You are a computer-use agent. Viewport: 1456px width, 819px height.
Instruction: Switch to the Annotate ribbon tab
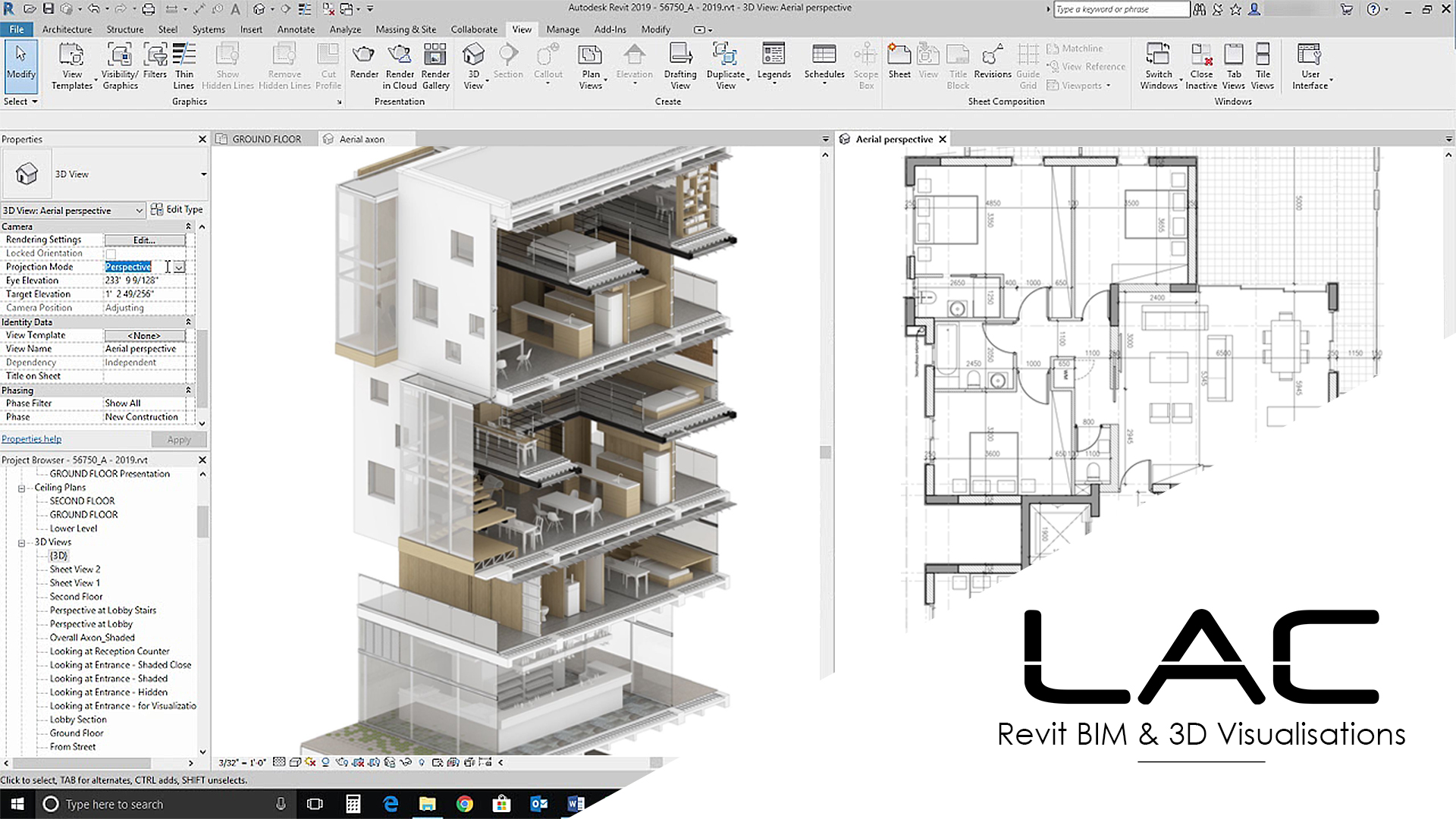pyautogui.click(x=296, y=30)
